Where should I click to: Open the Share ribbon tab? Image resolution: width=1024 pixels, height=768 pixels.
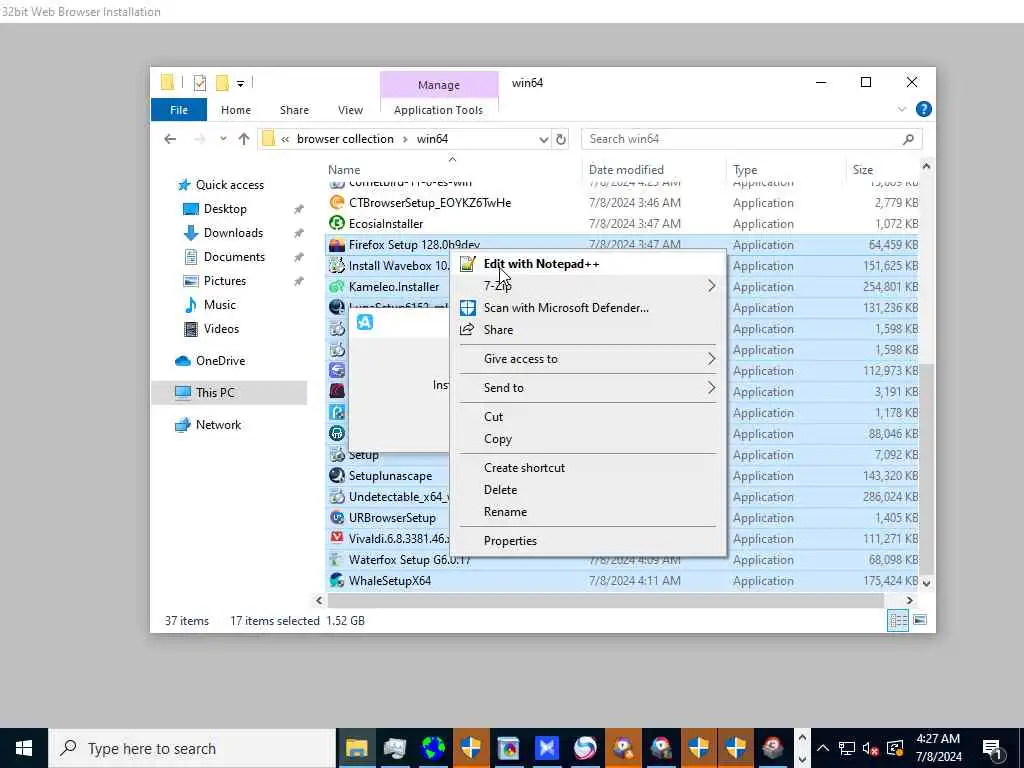click(x=294, y=110)
